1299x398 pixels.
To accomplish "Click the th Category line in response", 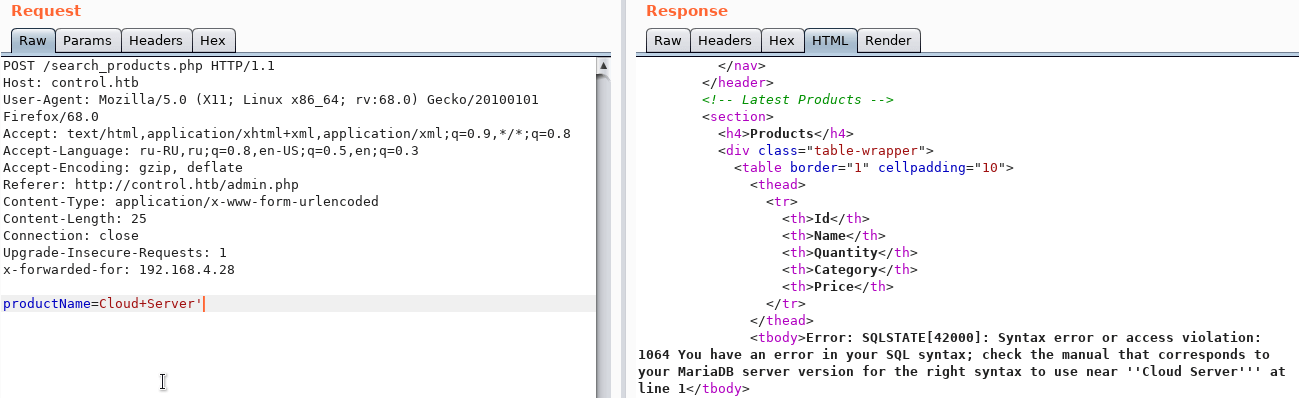I will [x=850, y=270].
